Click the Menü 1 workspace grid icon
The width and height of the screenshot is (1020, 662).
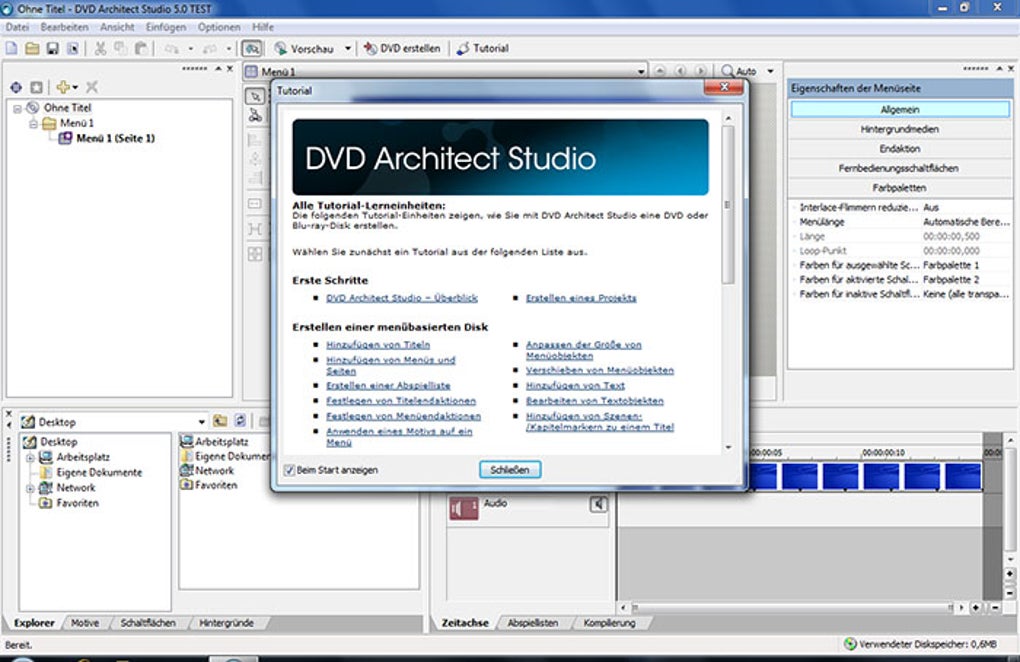252,72
